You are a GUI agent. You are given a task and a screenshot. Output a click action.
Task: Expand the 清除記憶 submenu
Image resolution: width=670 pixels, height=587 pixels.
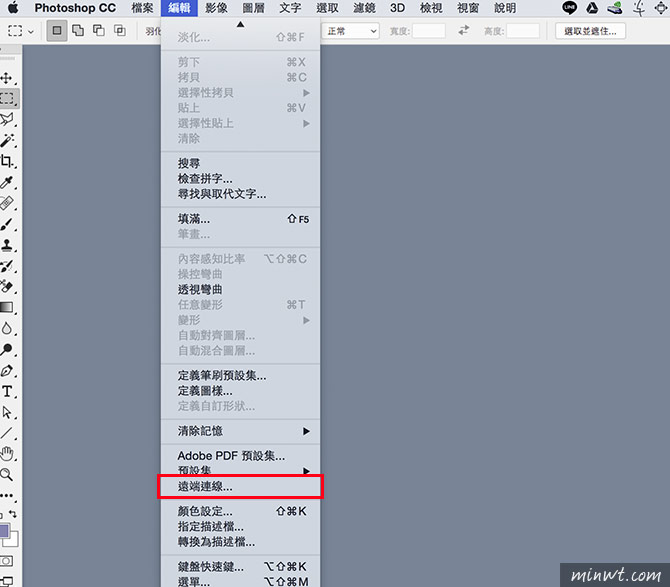pyautogui.click(x=240, y=431)
